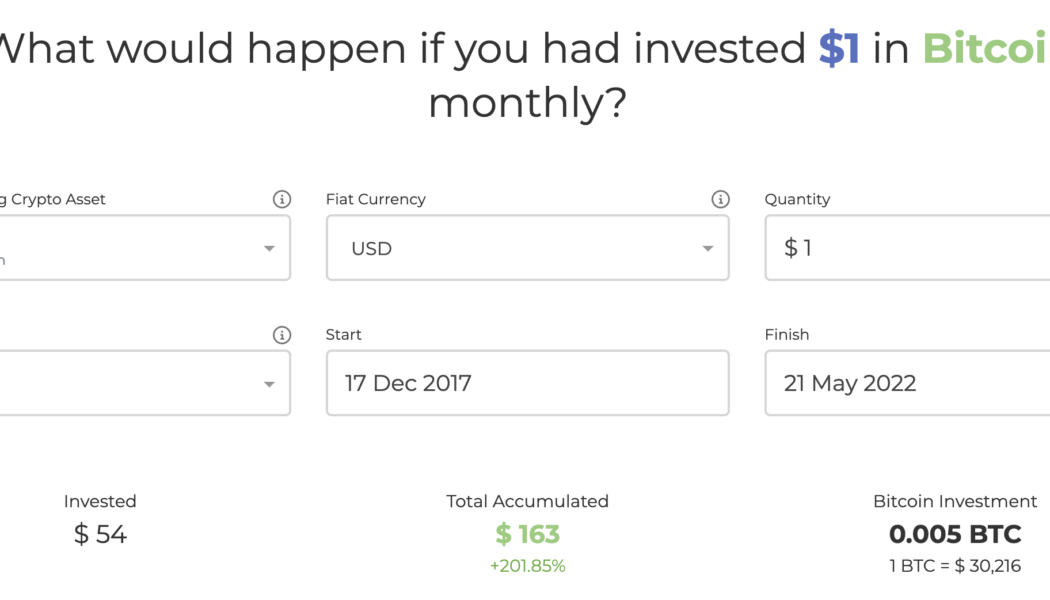
Task: Open the Fiat Currency dropdown
Action: 527,248
